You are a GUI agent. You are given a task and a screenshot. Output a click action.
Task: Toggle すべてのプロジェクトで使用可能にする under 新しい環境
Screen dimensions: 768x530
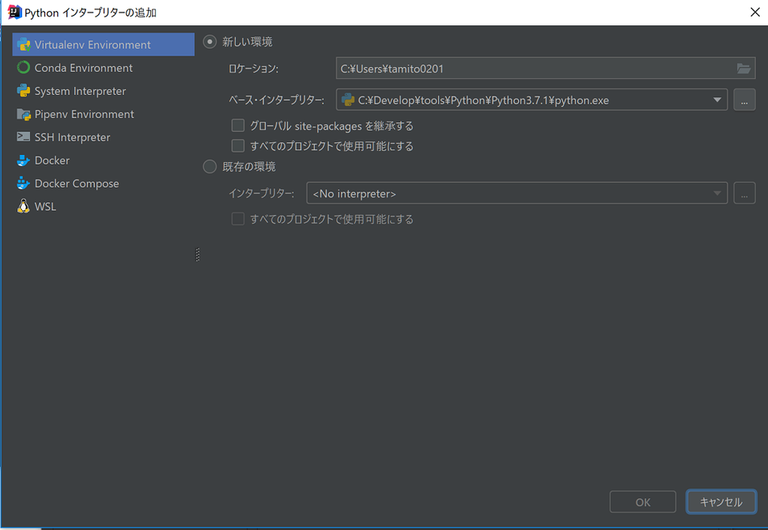(x=238, y=145)
